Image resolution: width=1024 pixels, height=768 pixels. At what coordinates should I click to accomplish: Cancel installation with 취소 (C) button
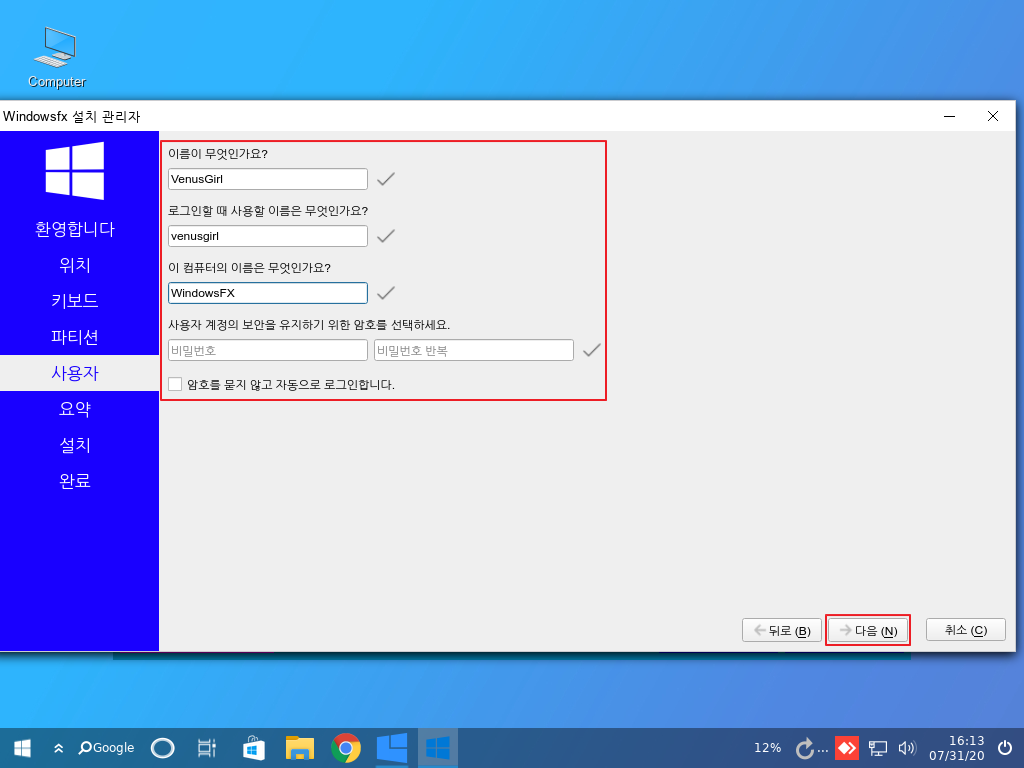click(966, 630)
